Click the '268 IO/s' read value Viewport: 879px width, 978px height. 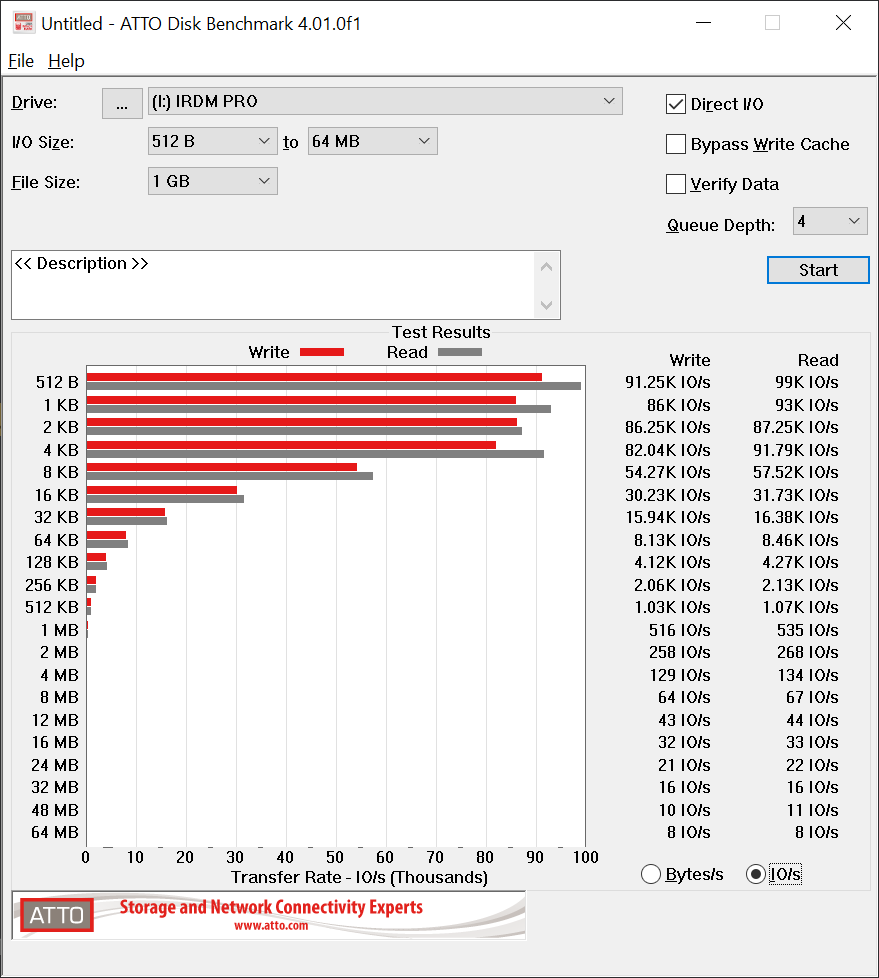(x=807, y=652)
